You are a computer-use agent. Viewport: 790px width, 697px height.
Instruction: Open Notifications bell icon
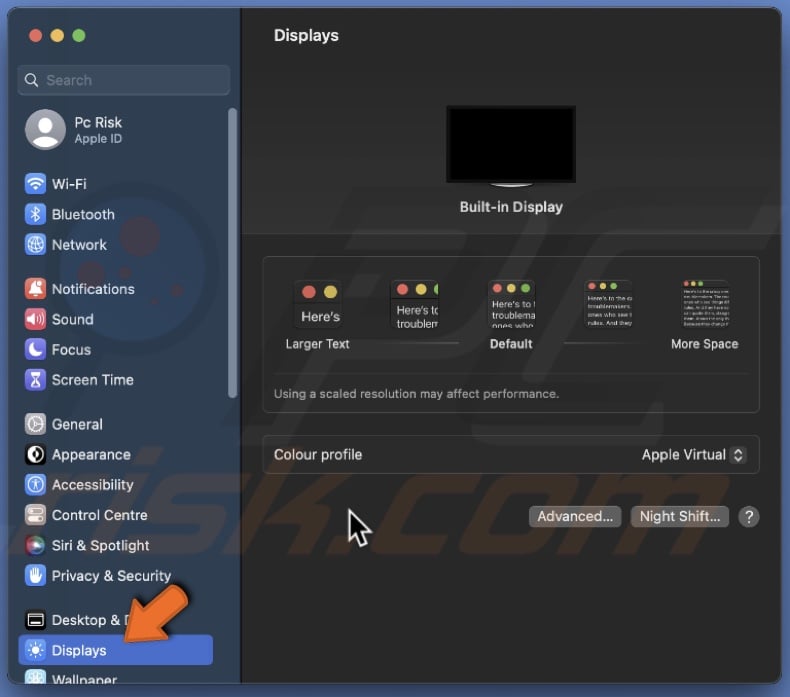(x=35, y=289)
